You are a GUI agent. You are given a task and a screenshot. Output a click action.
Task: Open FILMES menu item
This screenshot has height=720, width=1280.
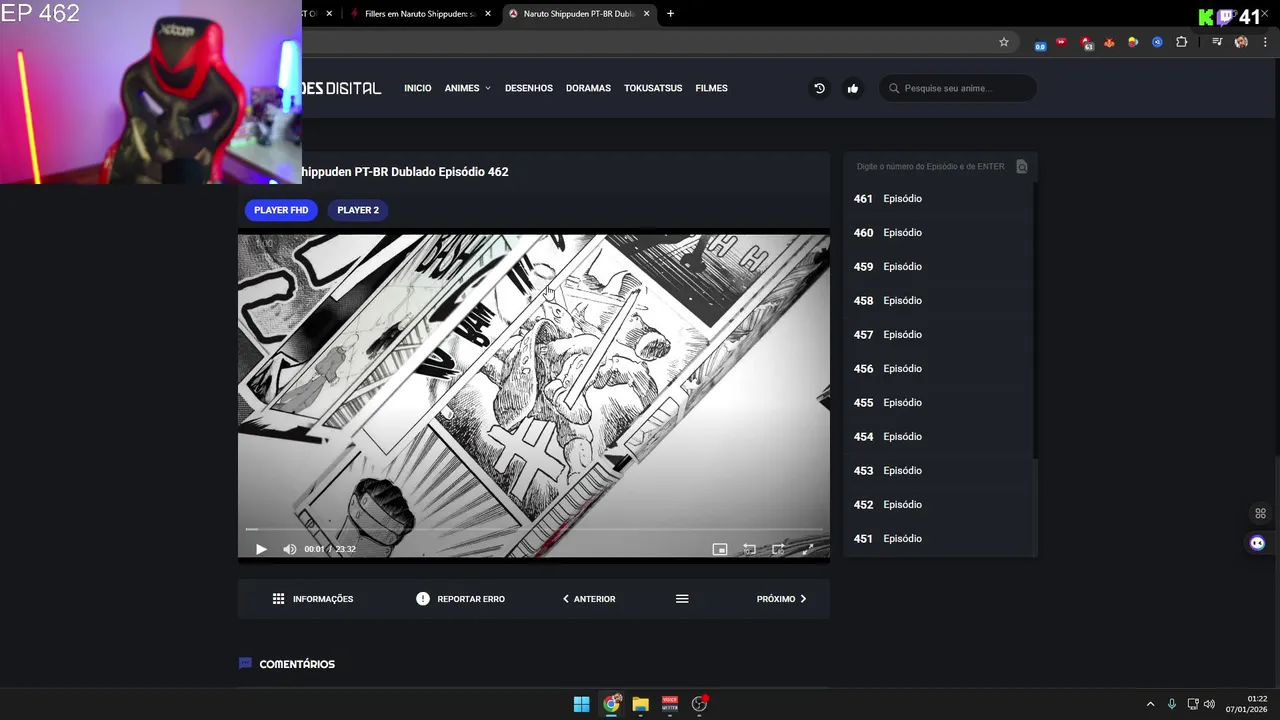(x=711, y=88)
